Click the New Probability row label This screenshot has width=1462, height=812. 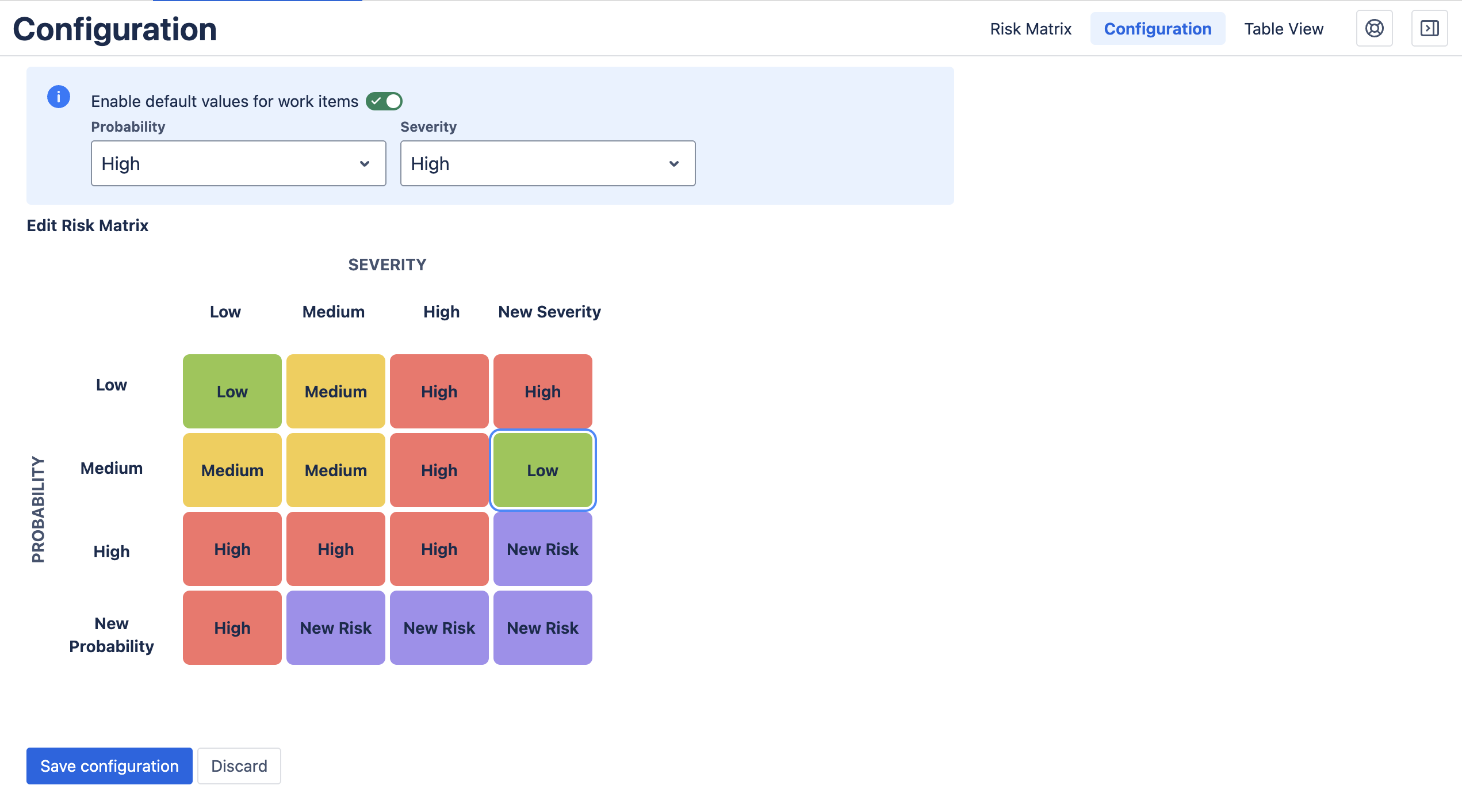tap(111, 635)
